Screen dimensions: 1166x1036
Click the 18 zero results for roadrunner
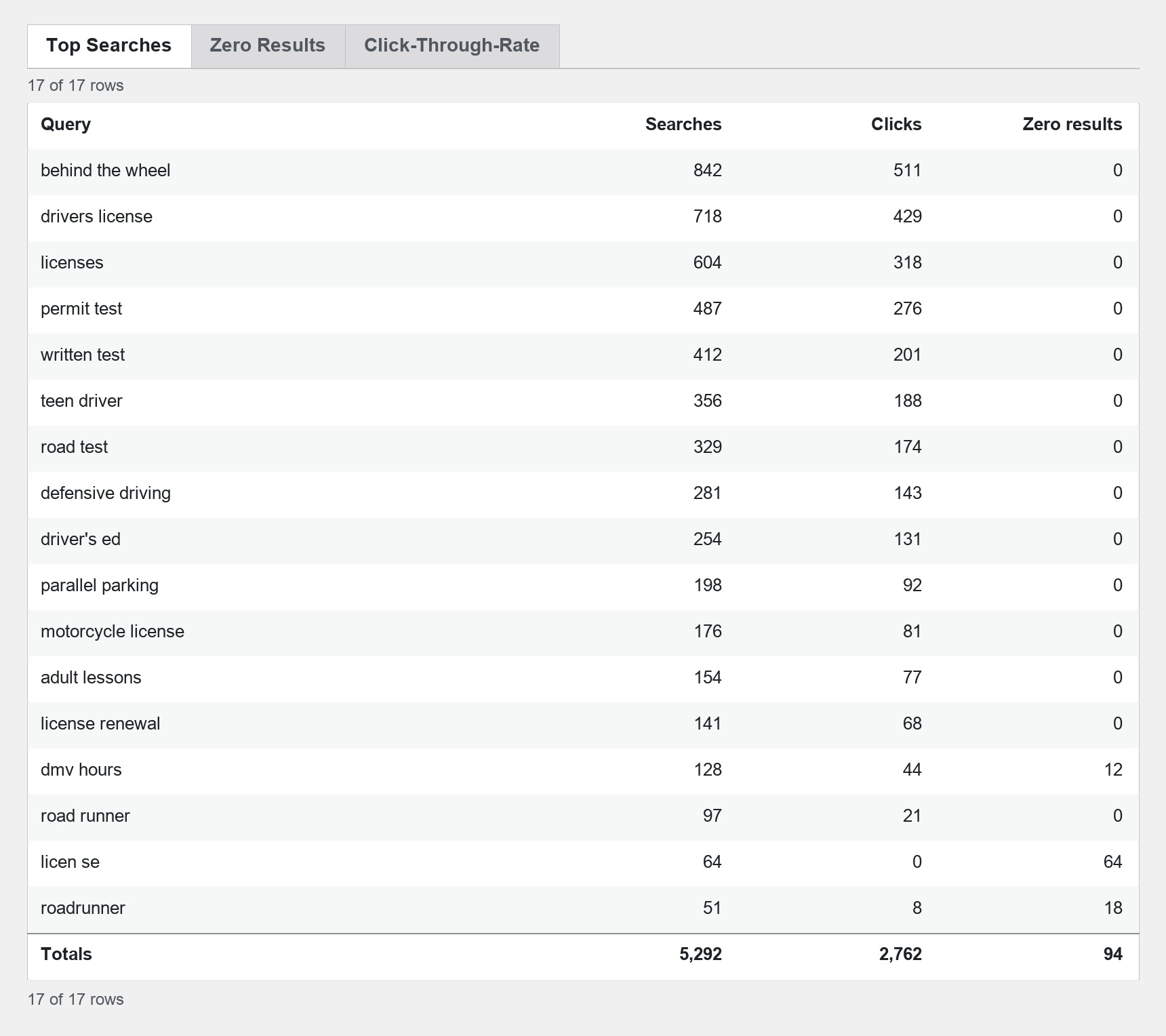pos(1113,909)
